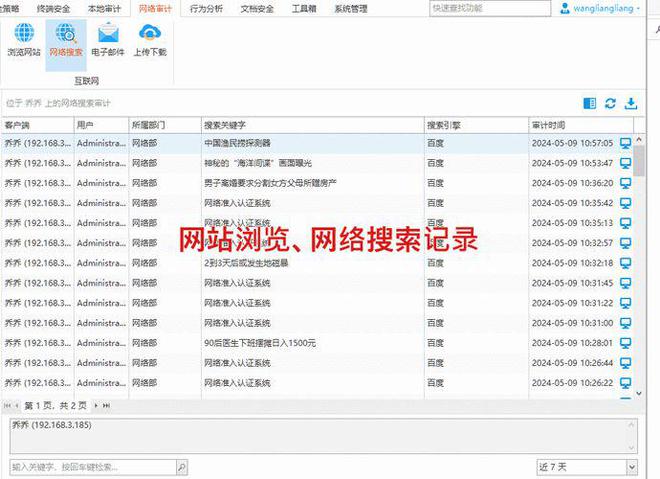View screen icon for 10:31:45 record
This screenshot has width=660, height=479.
625,283
